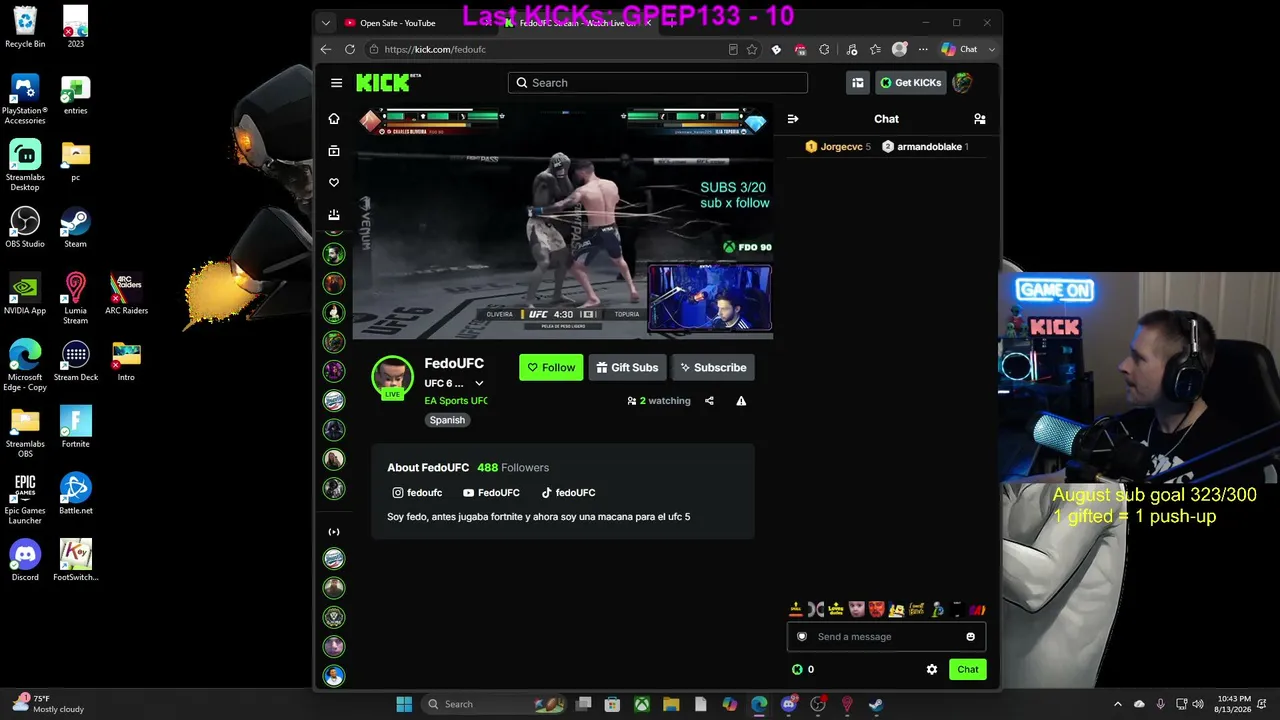Open Battle.net desktop shortcut
This screenshot has height=720, width=1280.
(75, 494)
